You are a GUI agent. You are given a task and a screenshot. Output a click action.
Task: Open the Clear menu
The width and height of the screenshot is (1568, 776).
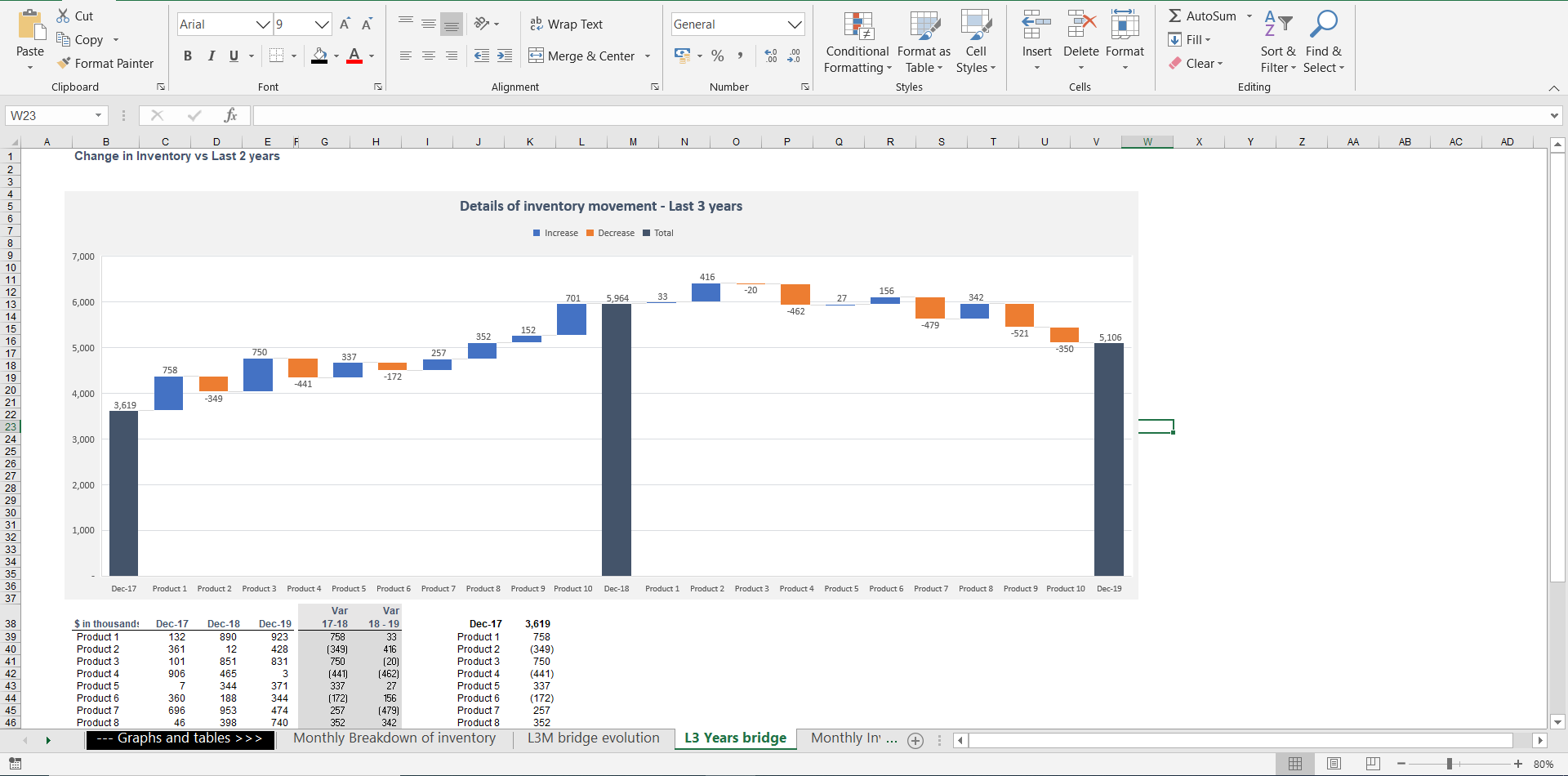click(x=1196, y=63)
